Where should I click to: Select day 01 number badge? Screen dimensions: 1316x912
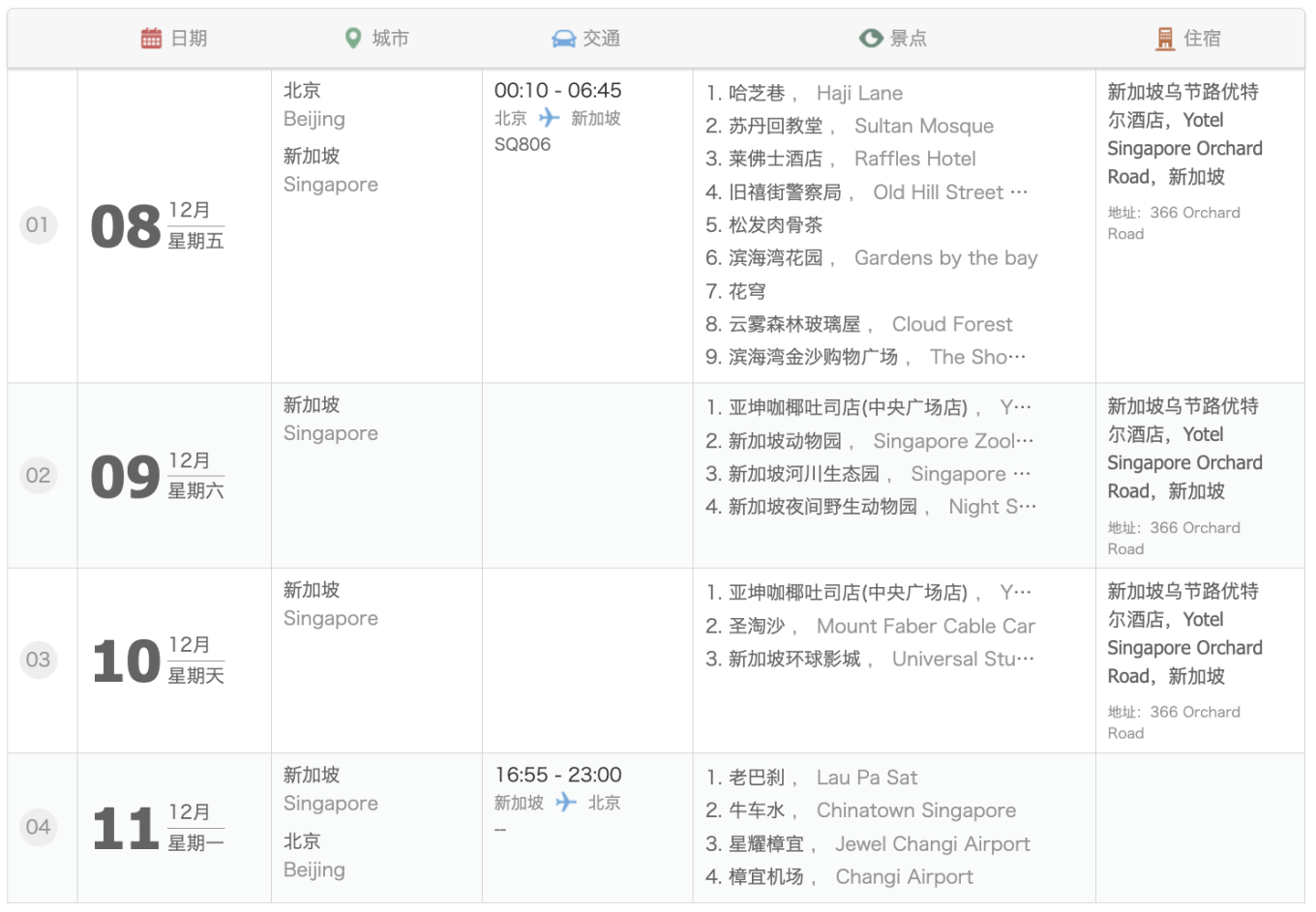38,225
